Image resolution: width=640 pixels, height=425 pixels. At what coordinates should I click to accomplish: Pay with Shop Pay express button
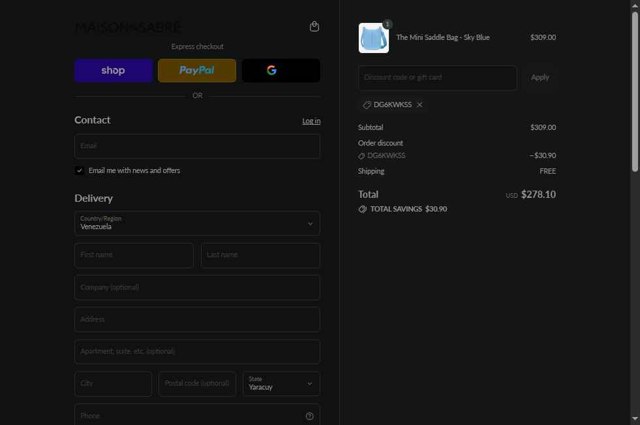pyautogui.click(x=113, y=70)
